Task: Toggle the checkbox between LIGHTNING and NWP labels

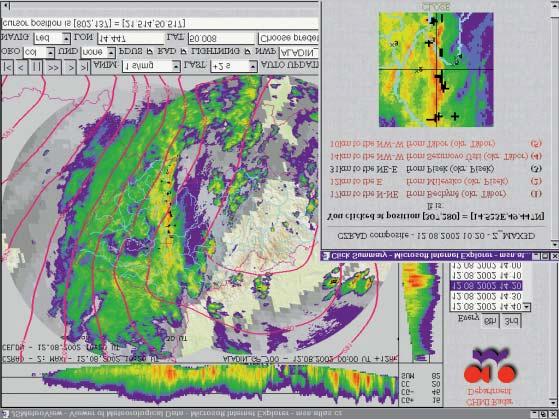Action: [247, 51]
